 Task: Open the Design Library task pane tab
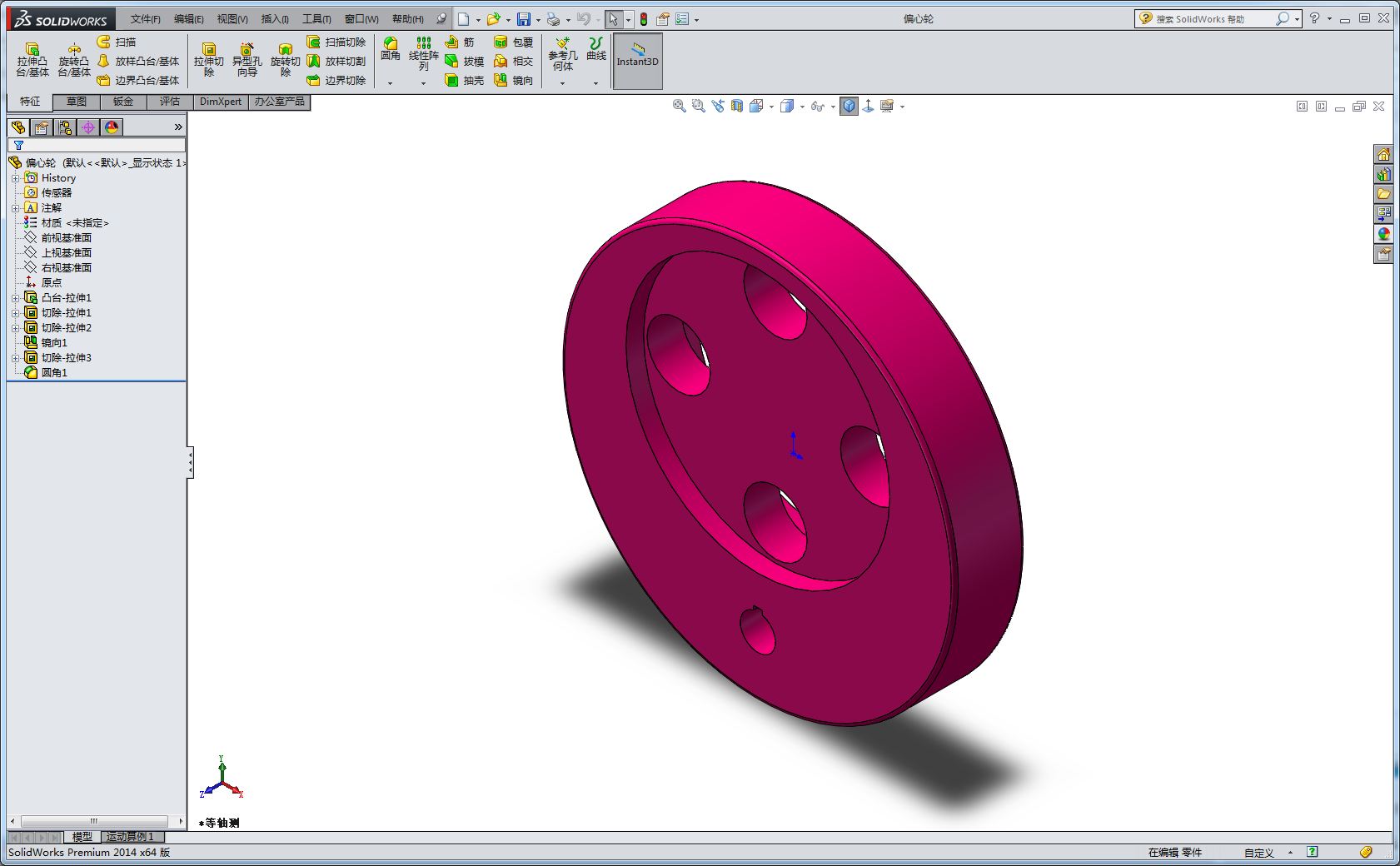(1383, 174)
